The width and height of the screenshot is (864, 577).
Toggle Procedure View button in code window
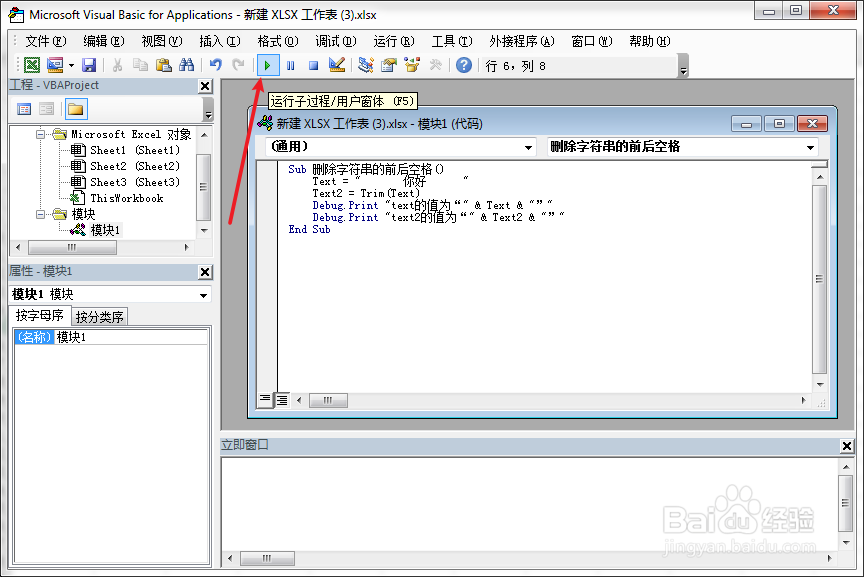click(x=265, y=400)
